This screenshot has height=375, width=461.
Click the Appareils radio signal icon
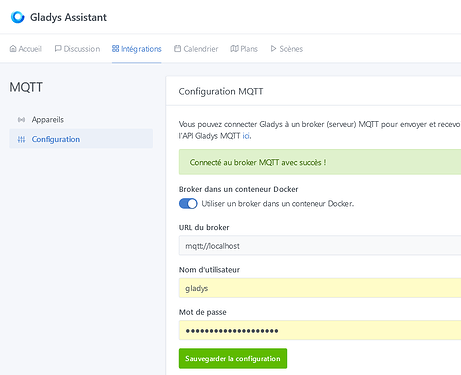pos(21,120)
